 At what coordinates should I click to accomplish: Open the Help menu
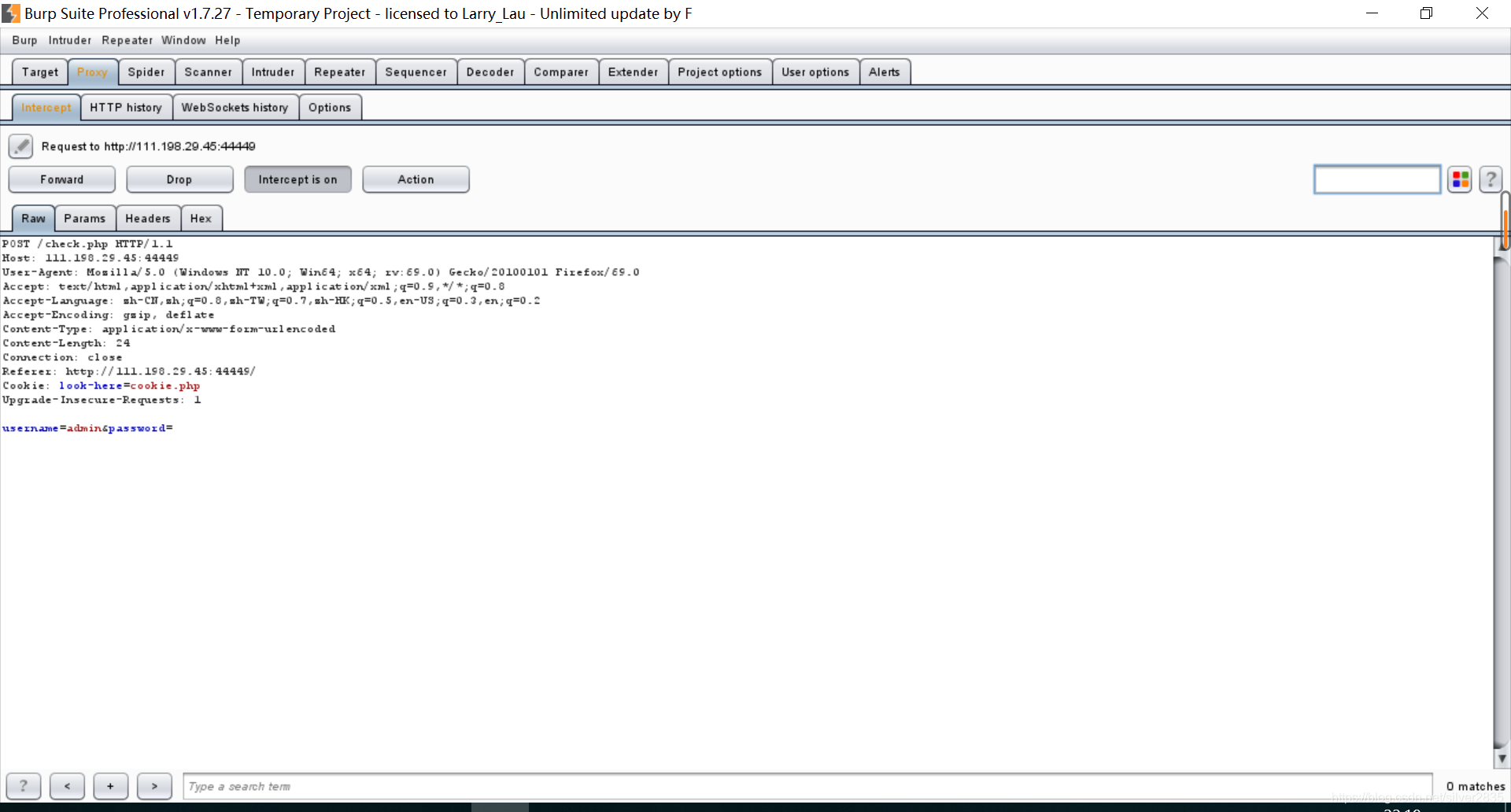pyautogui.click(x=227, y=40)
